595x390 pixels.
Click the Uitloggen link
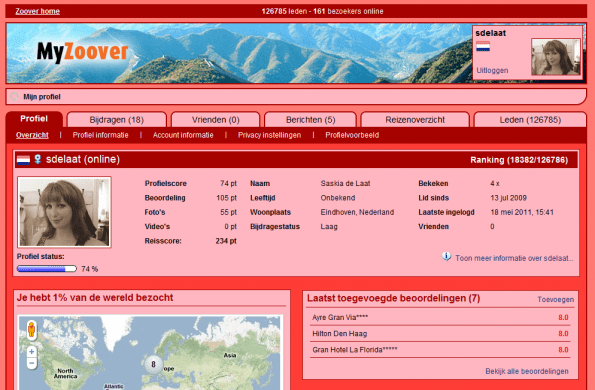tap(492, 71)
